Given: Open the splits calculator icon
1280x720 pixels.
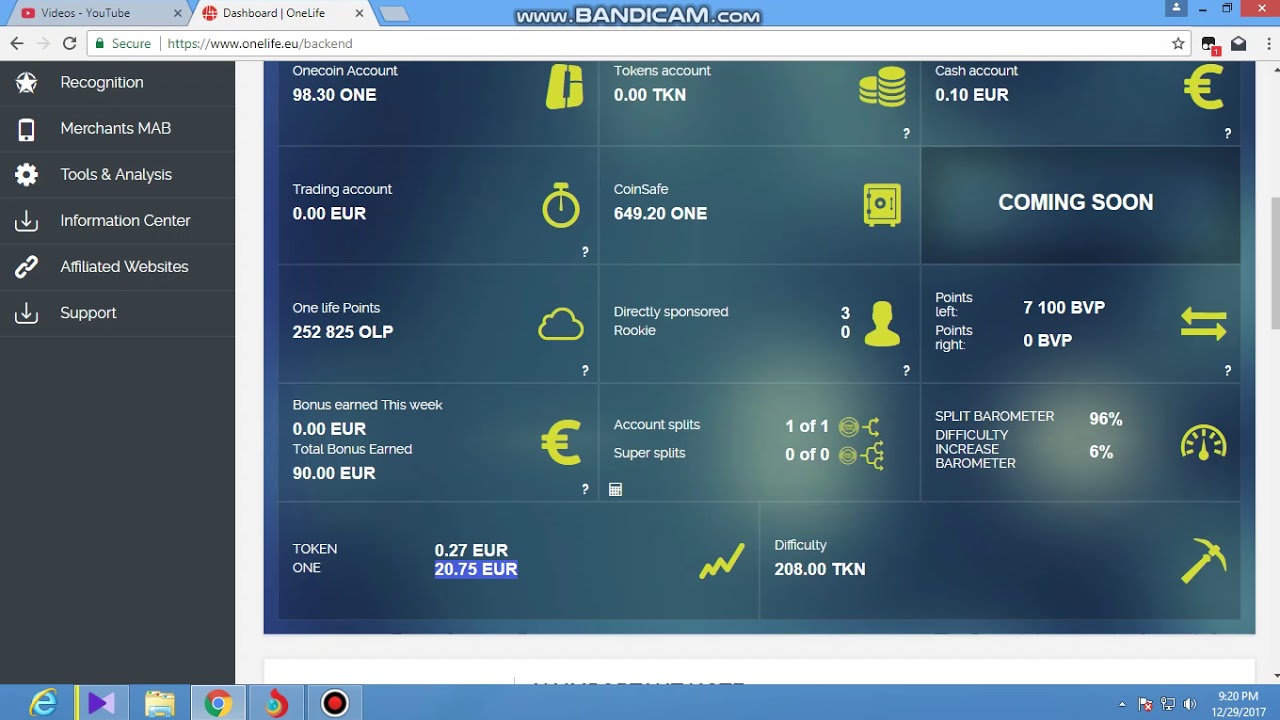Looking at the screenshot, I should pyautogui.click(x=615, y=489).
